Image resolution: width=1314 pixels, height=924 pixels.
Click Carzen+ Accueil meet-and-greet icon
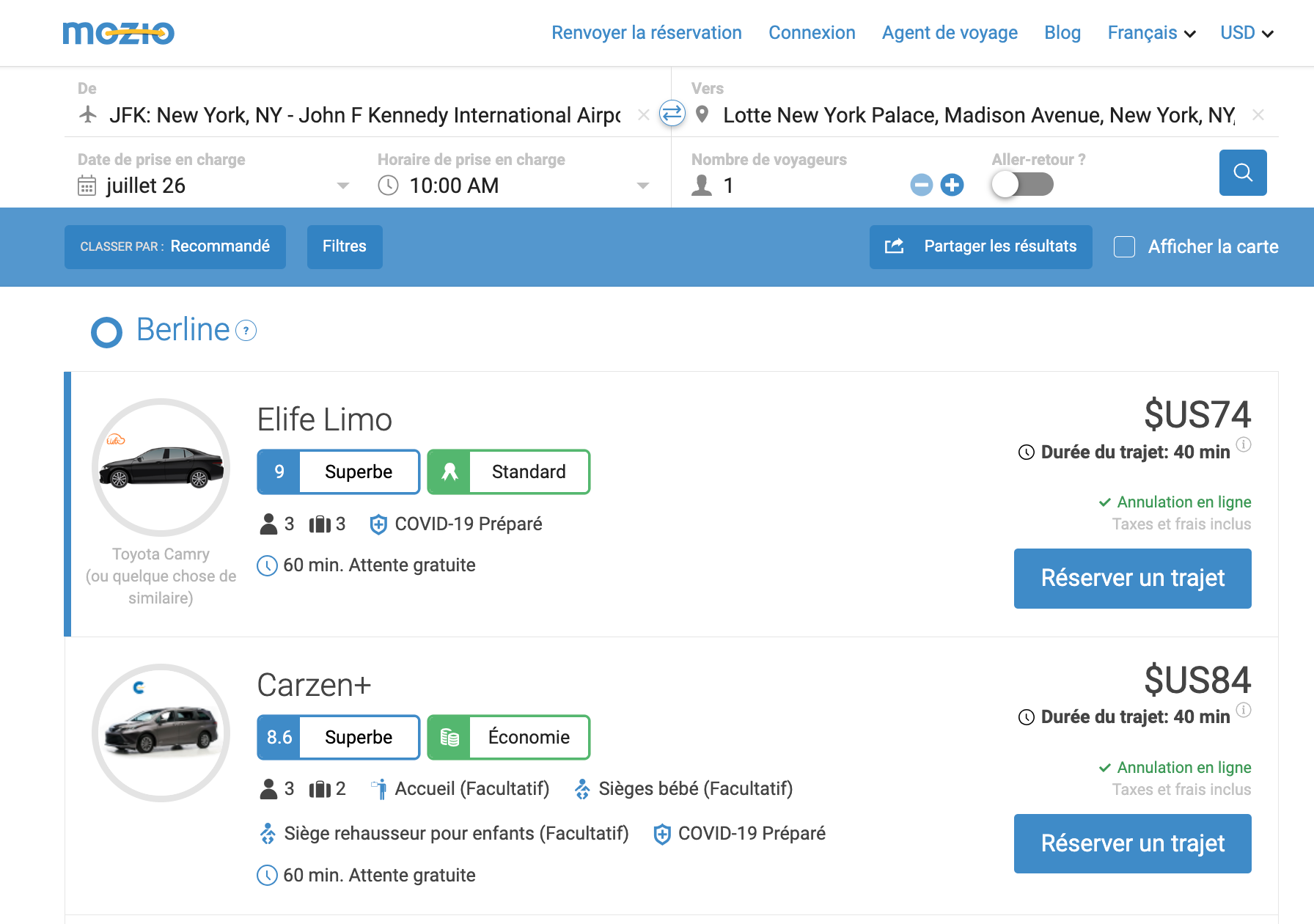(379, 789)
